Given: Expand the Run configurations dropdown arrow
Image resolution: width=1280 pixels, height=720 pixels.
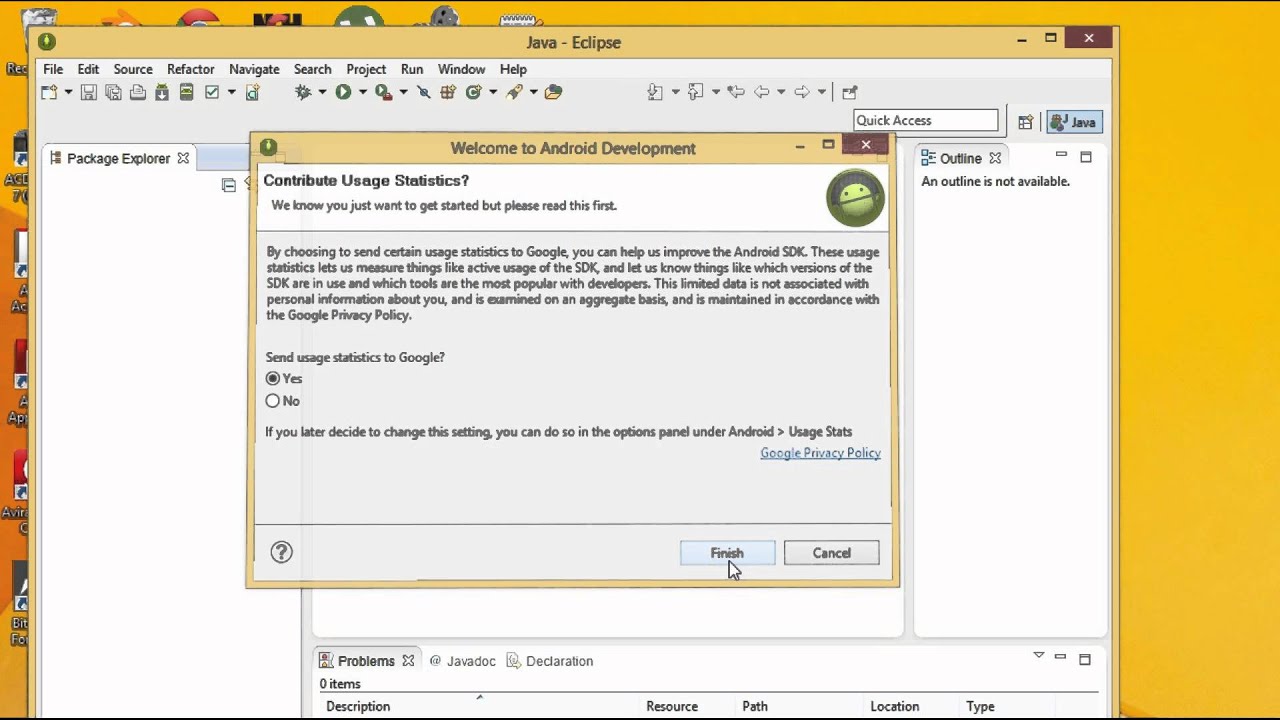Looking at the screenshot, I should click(x=362, y=92).
